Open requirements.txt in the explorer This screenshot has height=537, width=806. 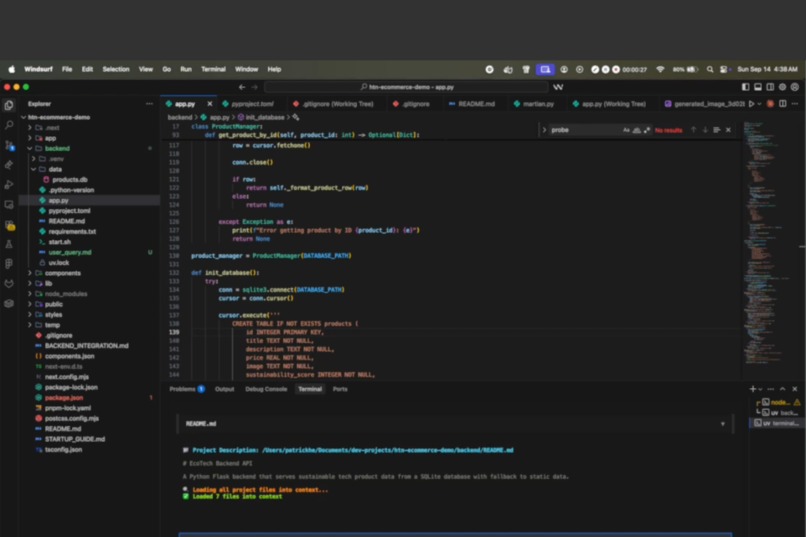pyautogui.click(x=72, y=232)
